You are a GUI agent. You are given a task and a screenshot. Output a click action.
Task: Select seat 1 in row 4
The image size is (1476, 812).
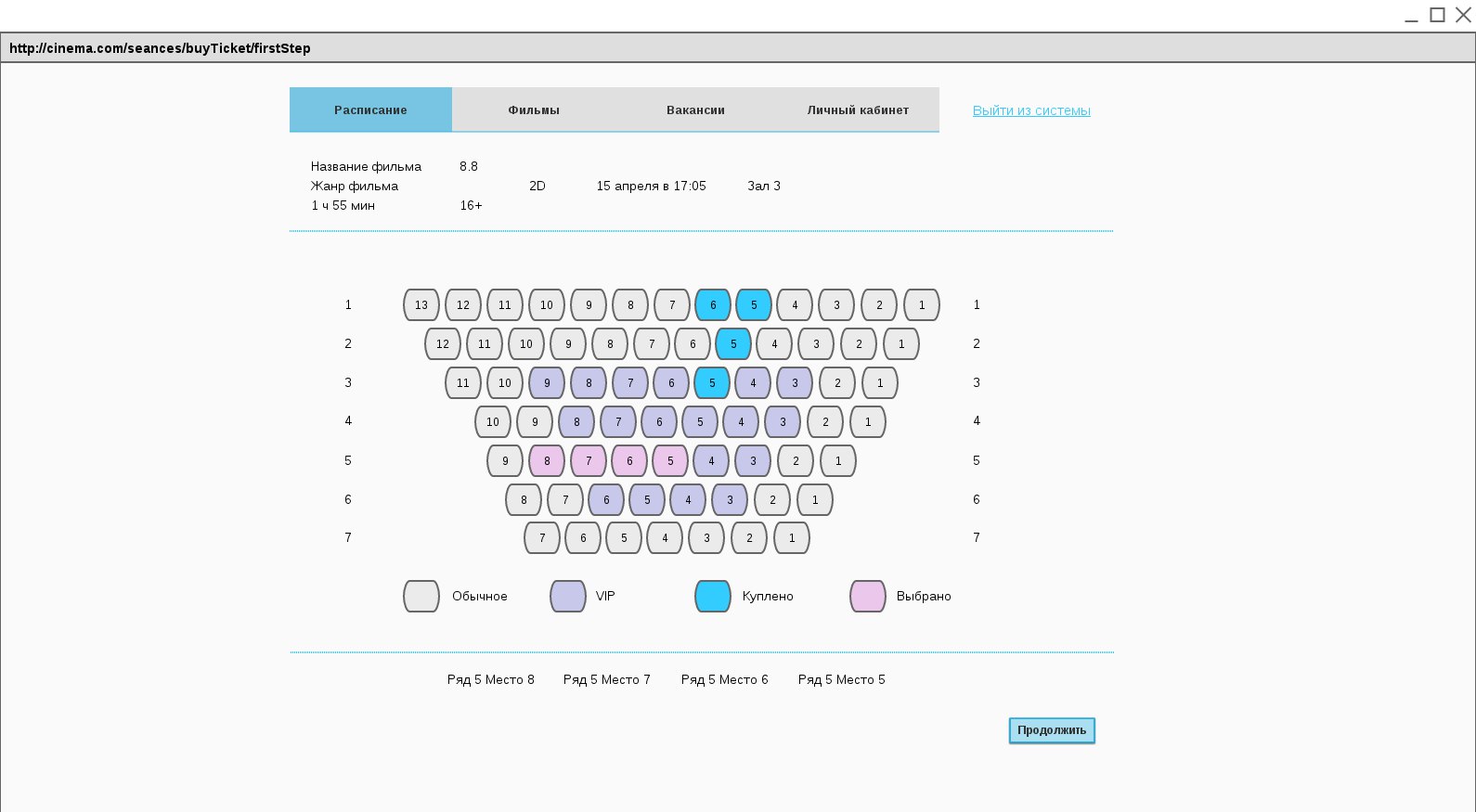pyautogui.click(x=868, y=421)
